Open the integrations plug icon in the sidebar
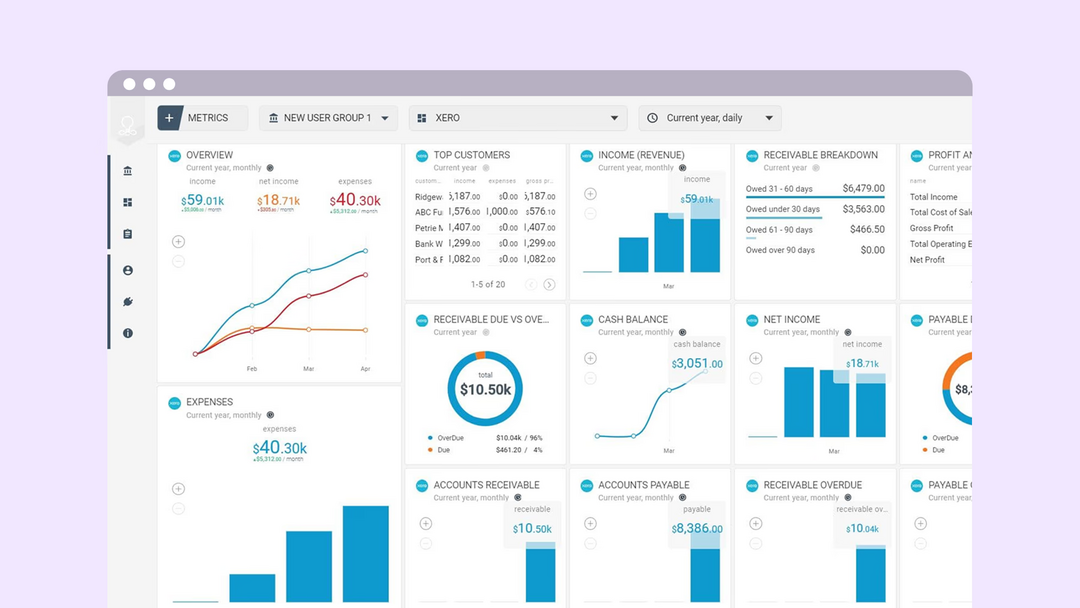 [x=127, y=301]
